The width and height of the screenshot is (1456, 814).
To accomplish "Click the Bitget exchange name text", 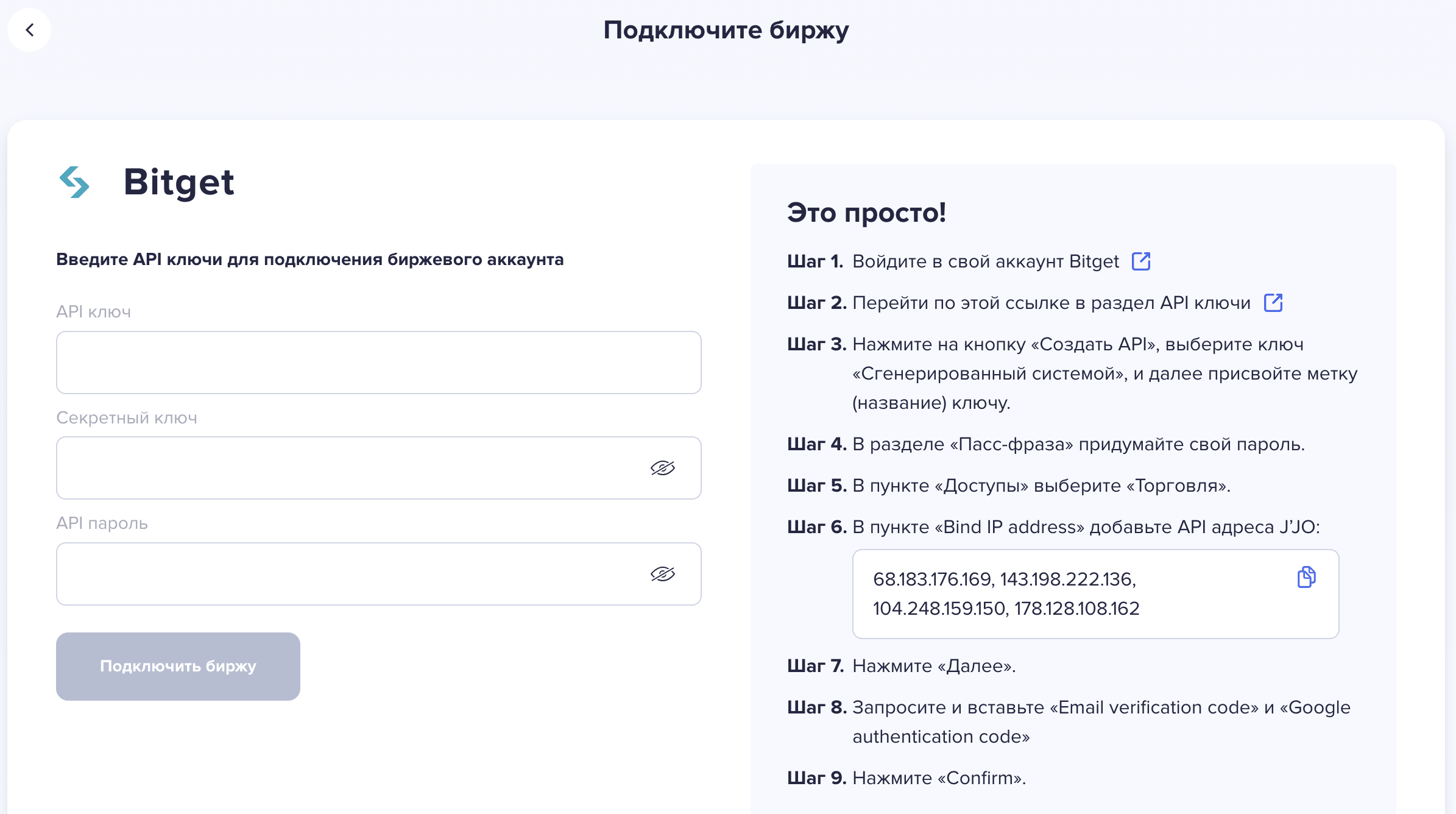I will point(179,182).
